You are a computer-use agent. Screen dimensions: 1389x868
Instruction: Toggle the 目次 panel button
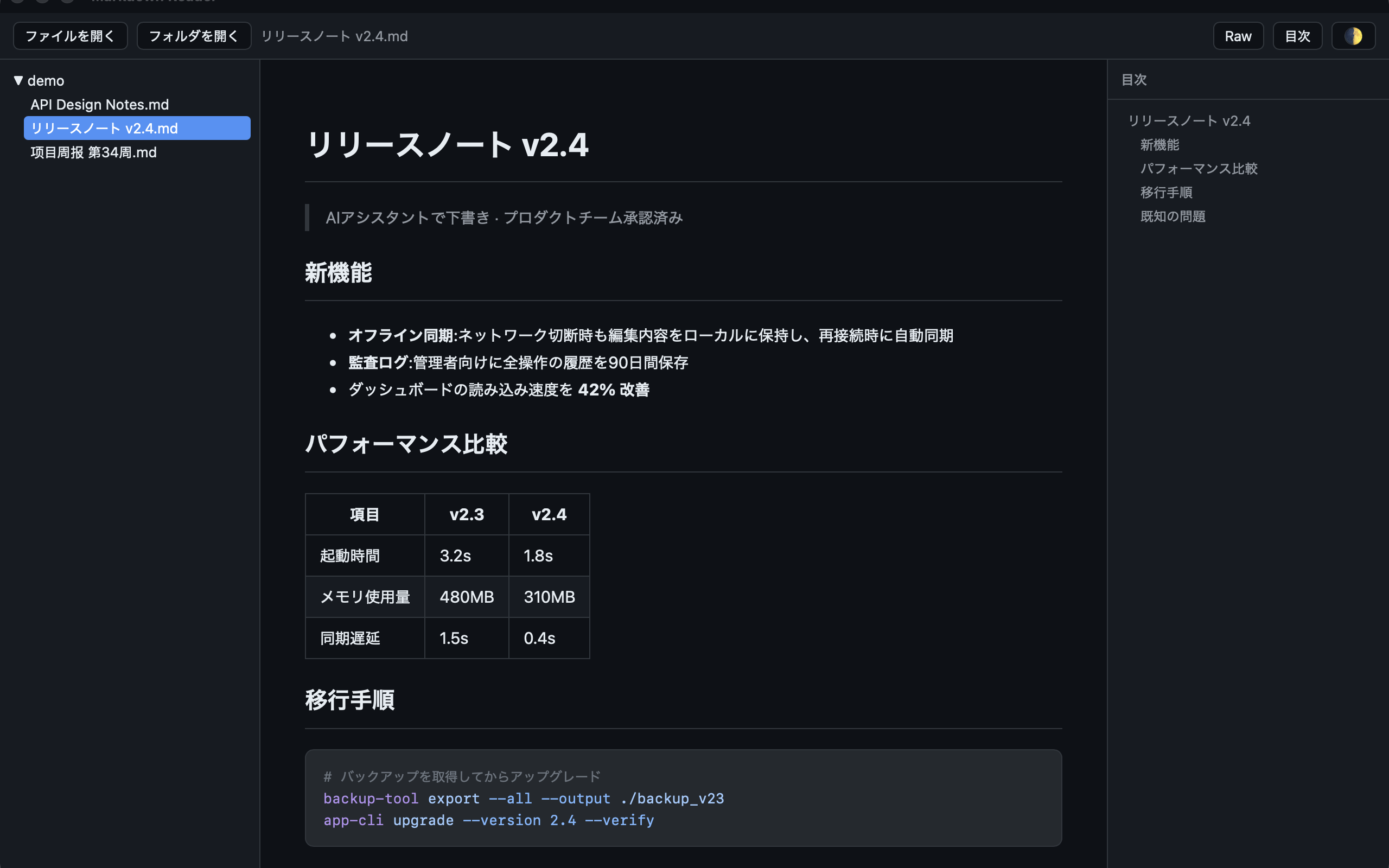point(1297,36)
